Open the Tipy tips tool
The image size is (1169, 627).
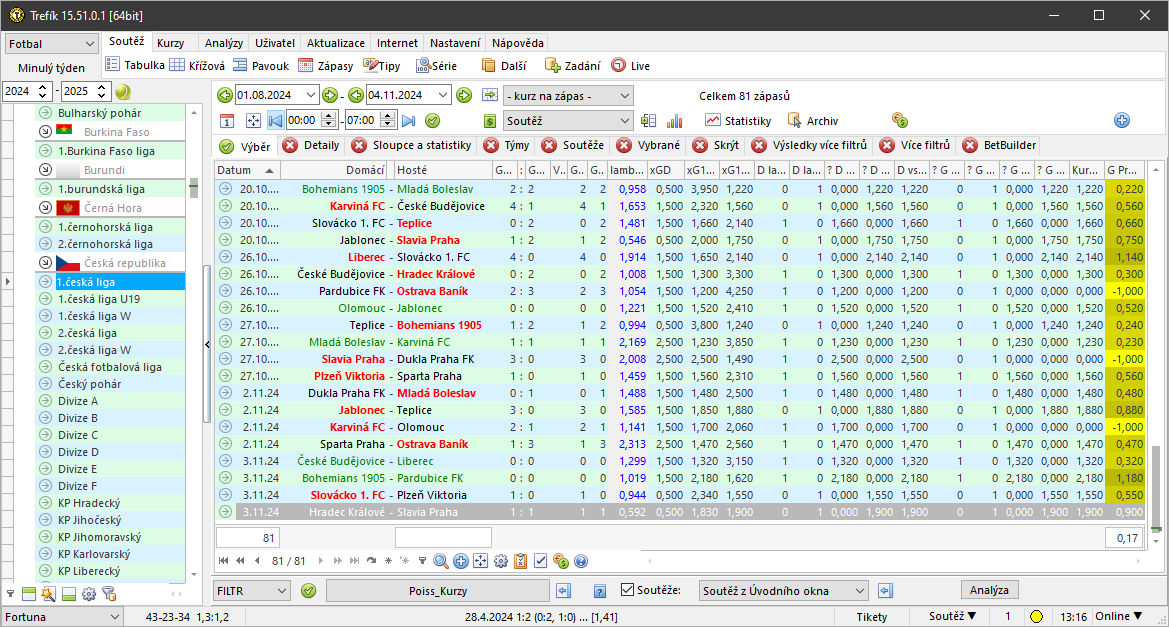pos(382,66)
